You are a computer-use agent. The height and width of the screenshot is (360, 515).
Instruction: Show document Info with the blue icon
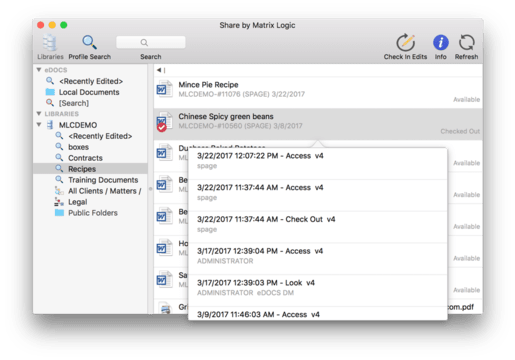pos(440,43)
